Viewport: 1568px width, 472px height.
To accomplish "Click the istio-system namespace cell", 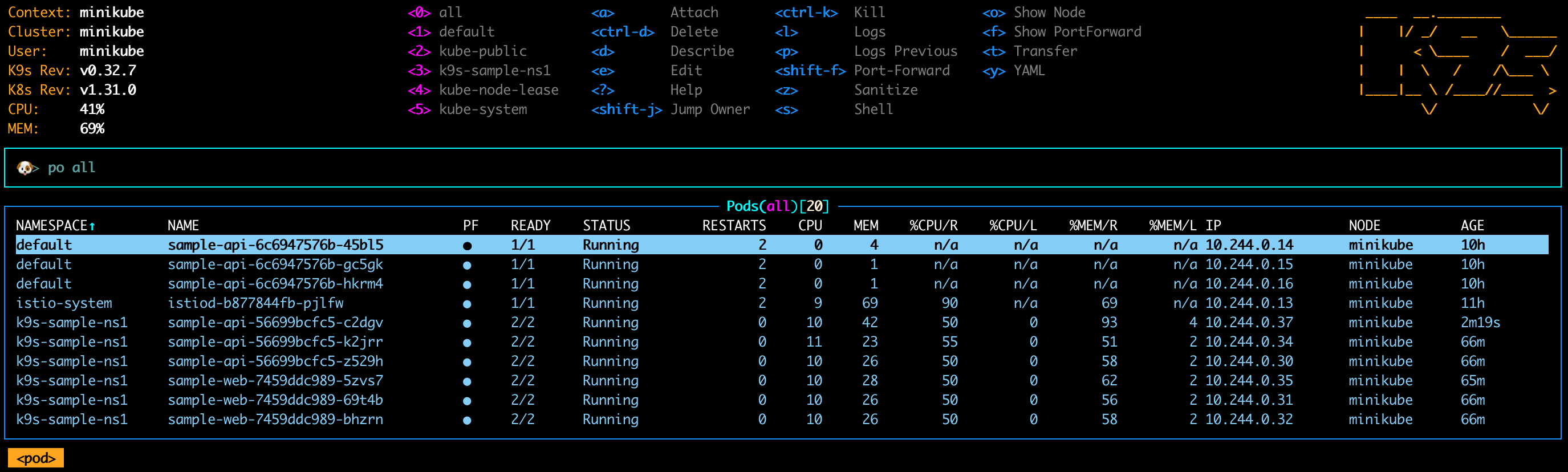I will [64, 303].
